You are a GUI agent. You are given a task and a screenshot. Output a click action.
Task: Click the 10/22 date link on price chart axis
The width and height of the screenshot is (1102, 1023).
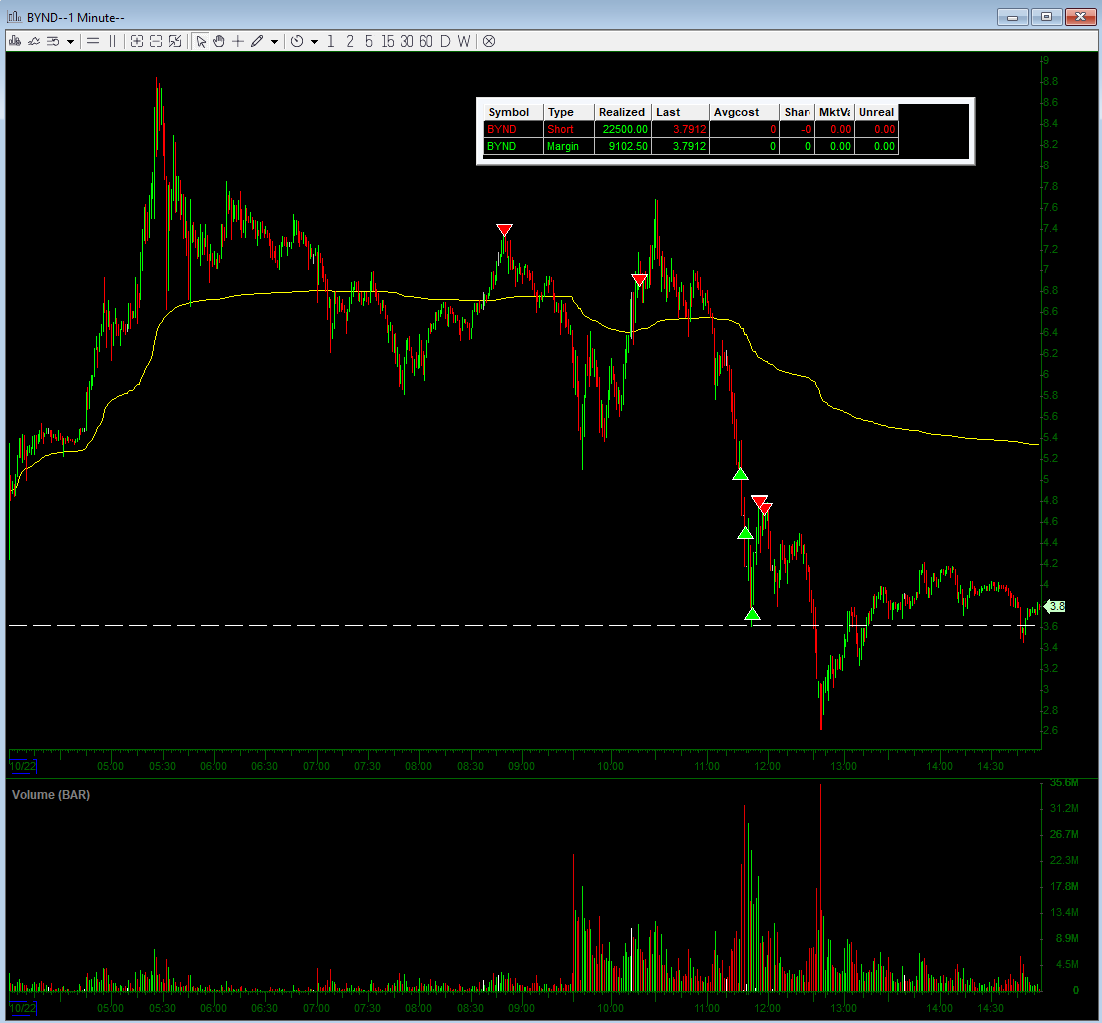click(22, 766)
